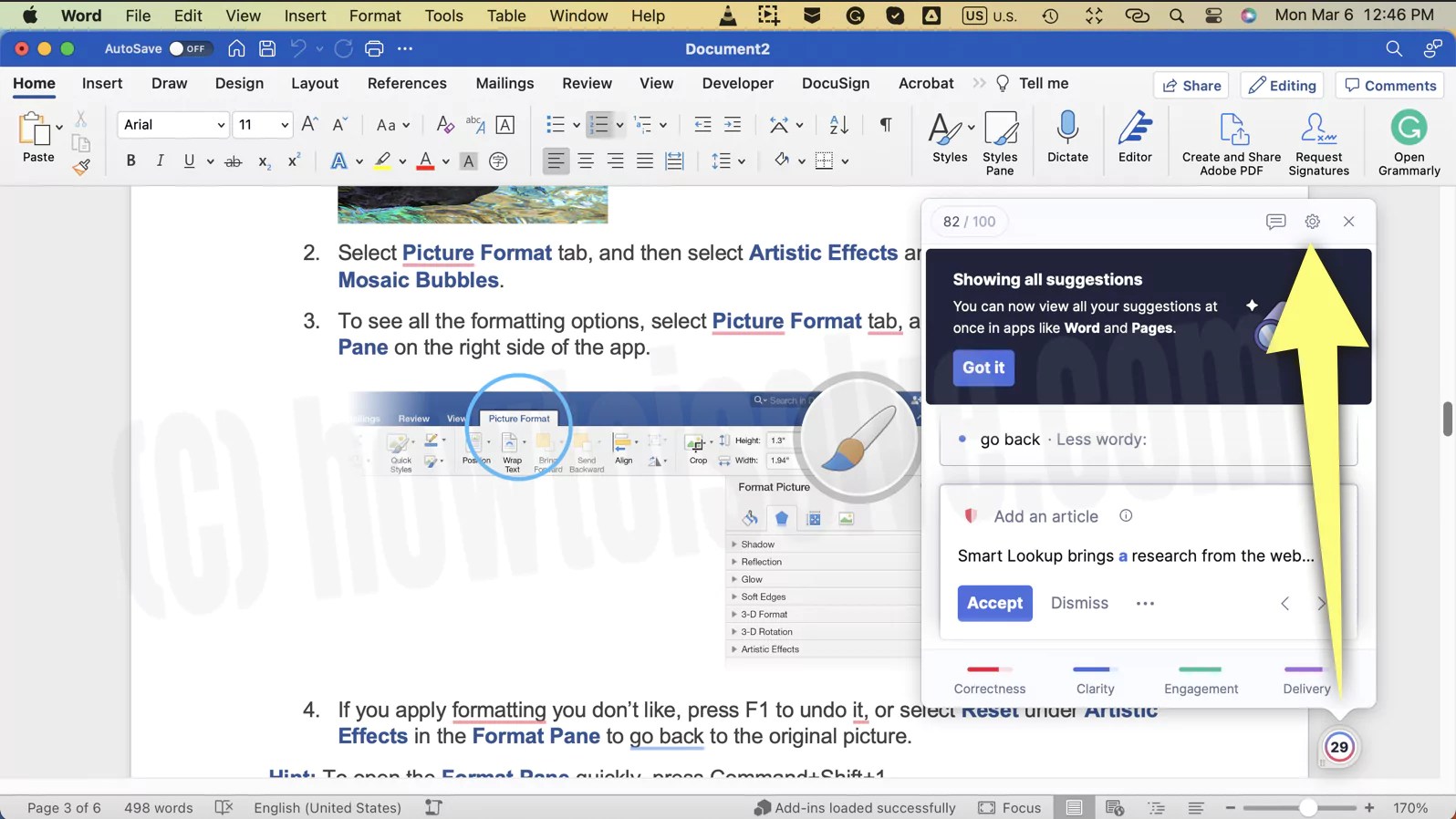Open the Change Case Aa dropdown
The width and height of the screenshot is (1456, 819).
coord(393,124)
